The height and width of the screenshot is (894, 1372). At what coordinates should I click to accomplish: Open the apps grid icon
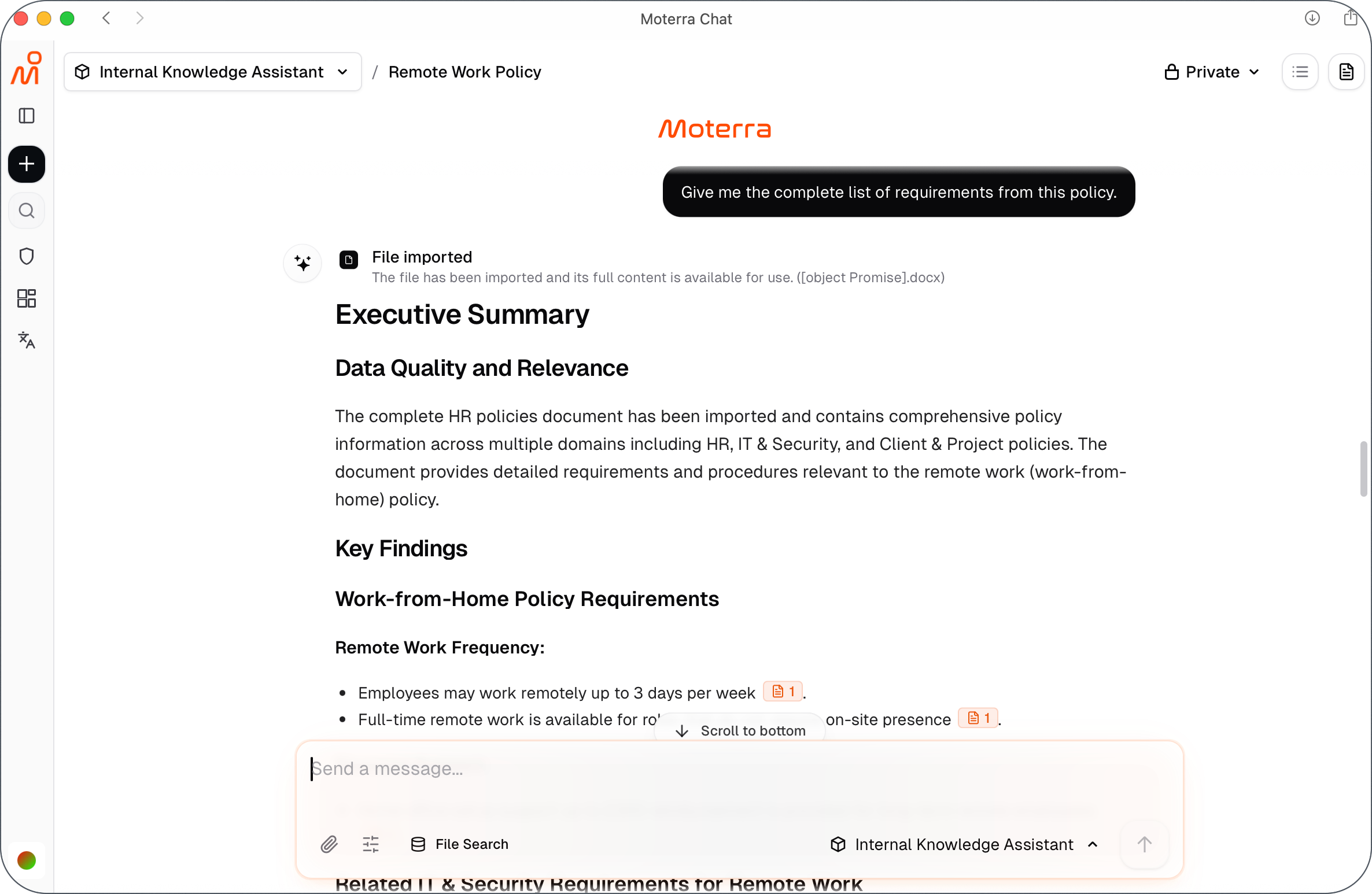27,298
